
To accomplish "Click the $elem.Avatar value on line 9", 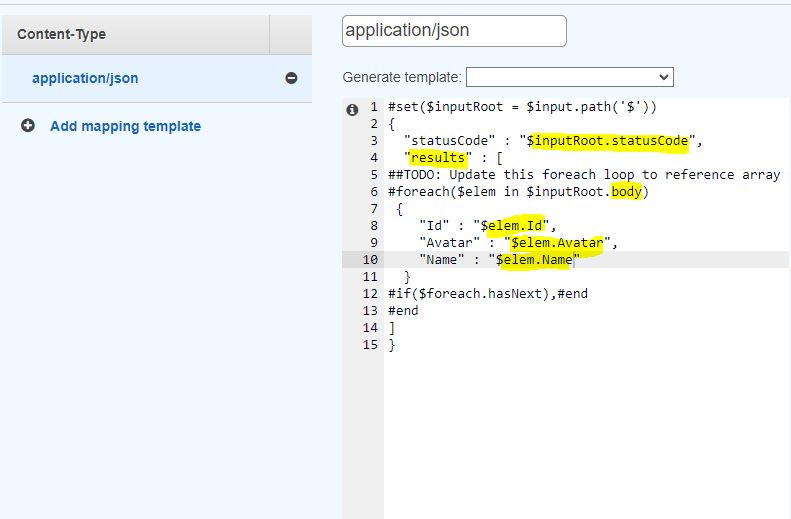I will coord(557,243).
